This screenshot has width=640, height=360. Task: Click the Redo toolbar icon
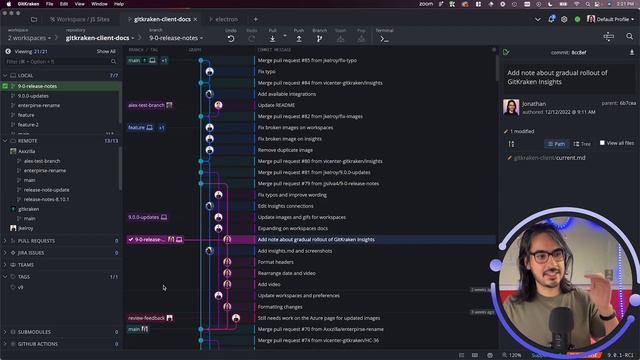click(x=252, y=39)
